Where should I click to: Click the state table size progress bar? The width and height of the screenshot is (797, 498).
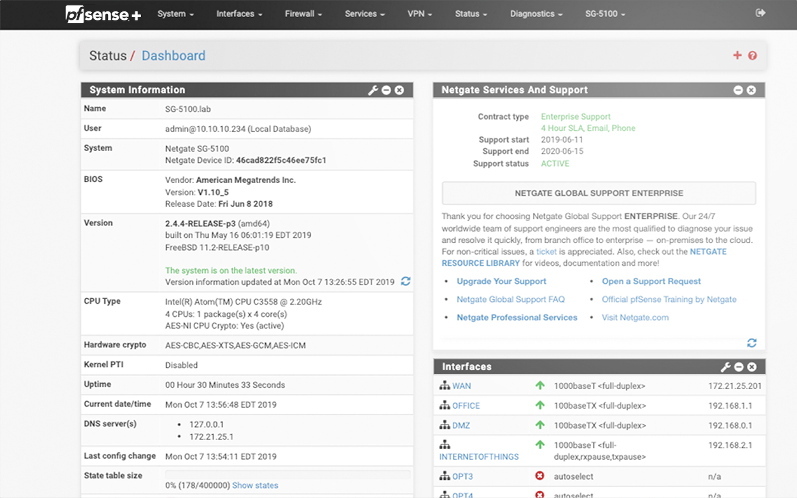[287, 474]
